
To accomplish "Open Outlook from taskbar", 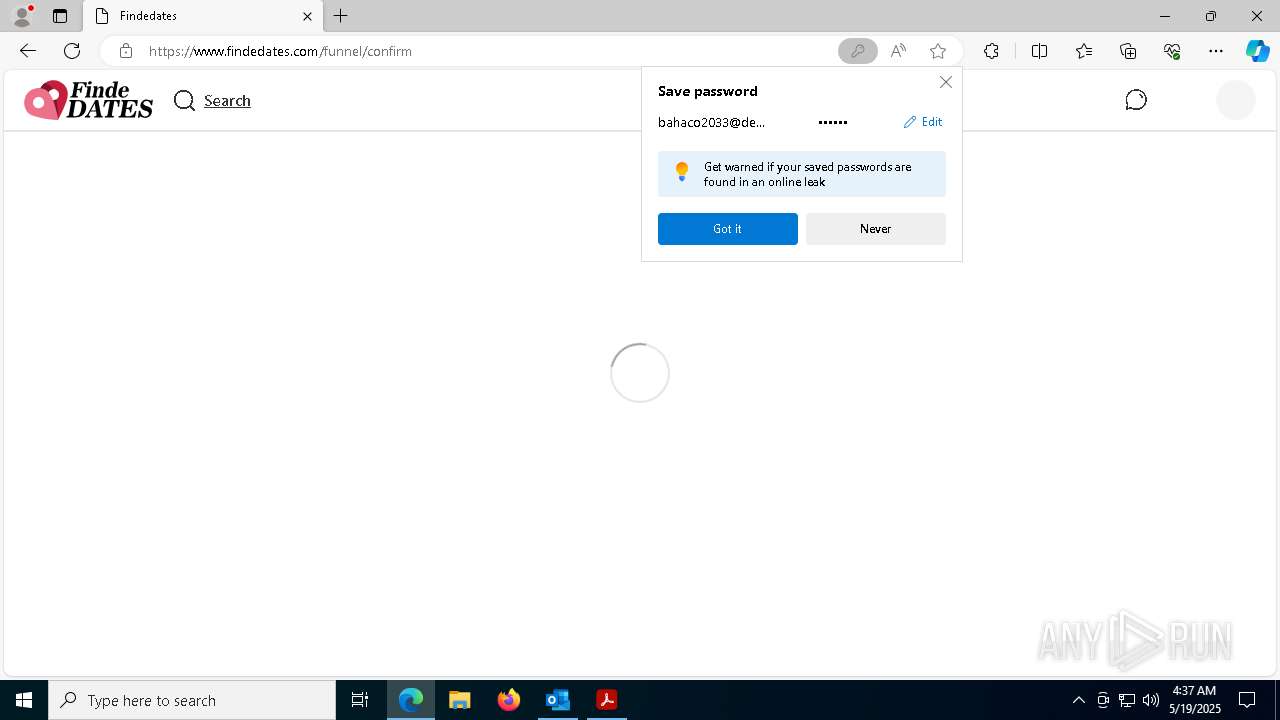I will coord(558,700).
